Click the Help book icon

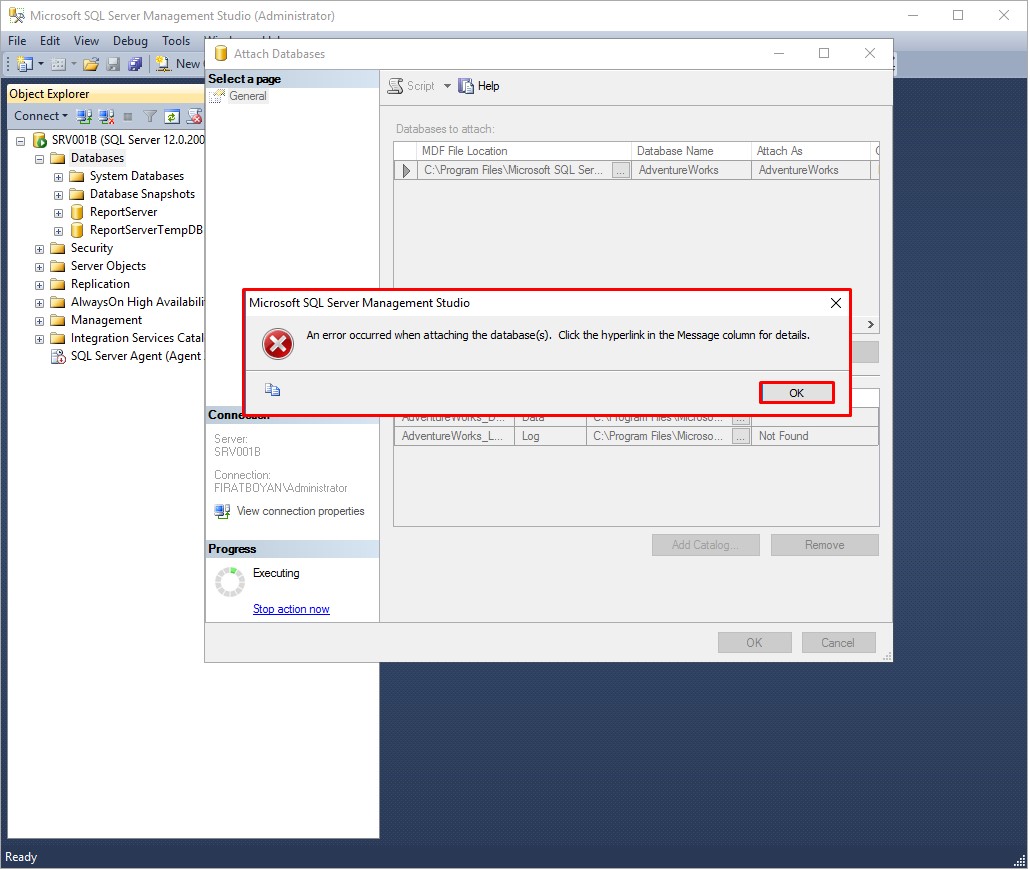[x=466, y=86]
